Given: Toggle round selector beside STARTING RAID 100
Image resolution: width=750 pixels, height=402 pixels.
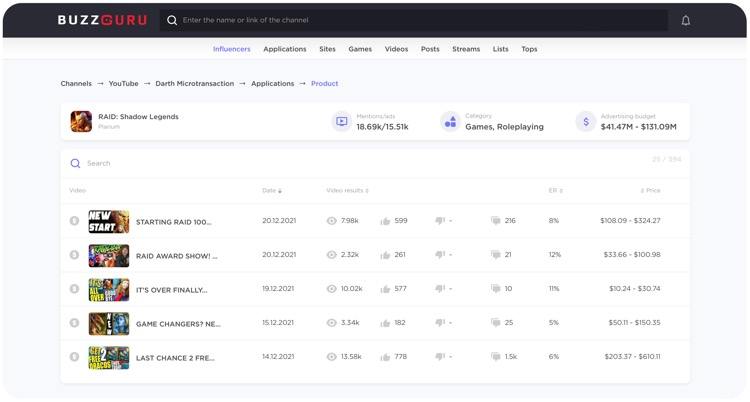Looking at the screenshot, I should 74,221.
